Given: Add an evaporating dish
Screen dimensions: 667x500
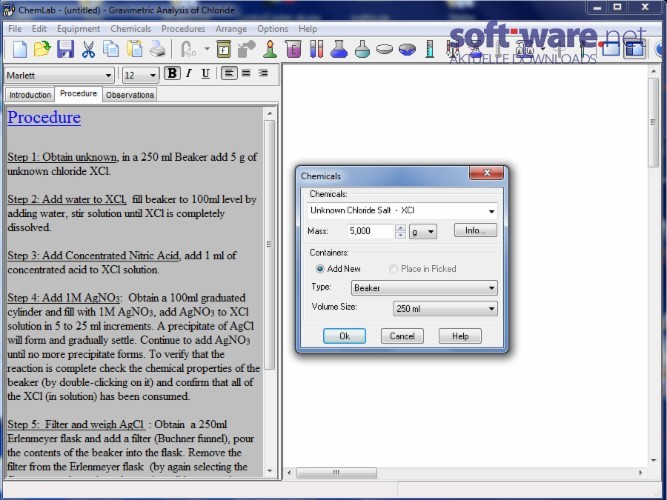Looking at the screenshot, I should [407, 49].
